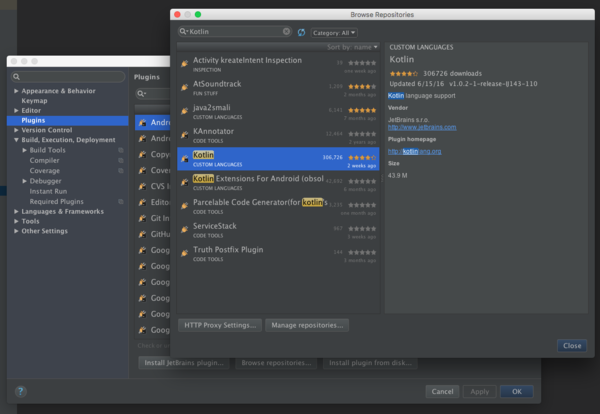Click the Git plugin icon in Settings plugin list
The image size is (600, 414).
click(142, 218)
